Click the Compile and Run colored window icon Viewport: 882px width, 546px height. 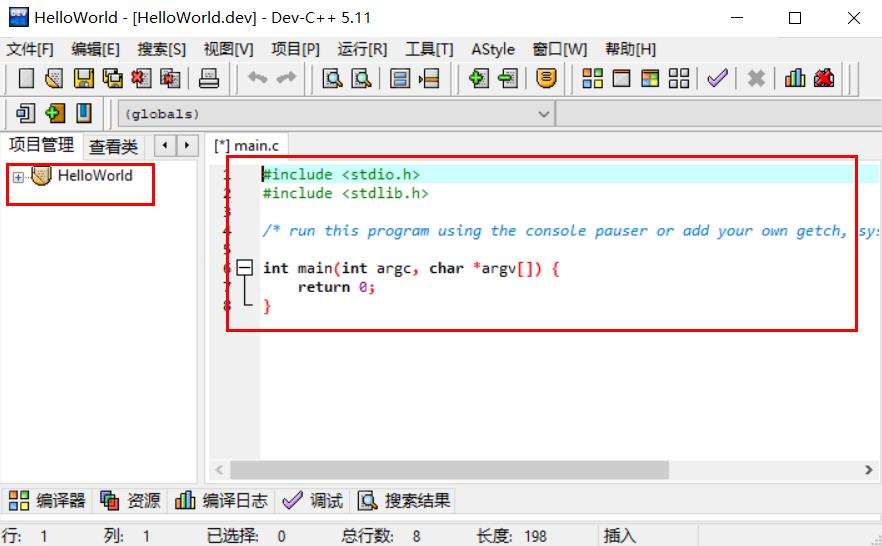650,78
